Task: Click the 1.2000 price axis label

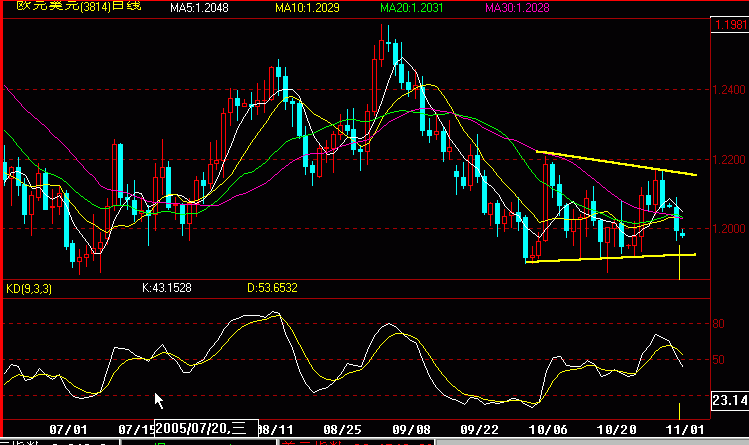Action: coord(729,229)
